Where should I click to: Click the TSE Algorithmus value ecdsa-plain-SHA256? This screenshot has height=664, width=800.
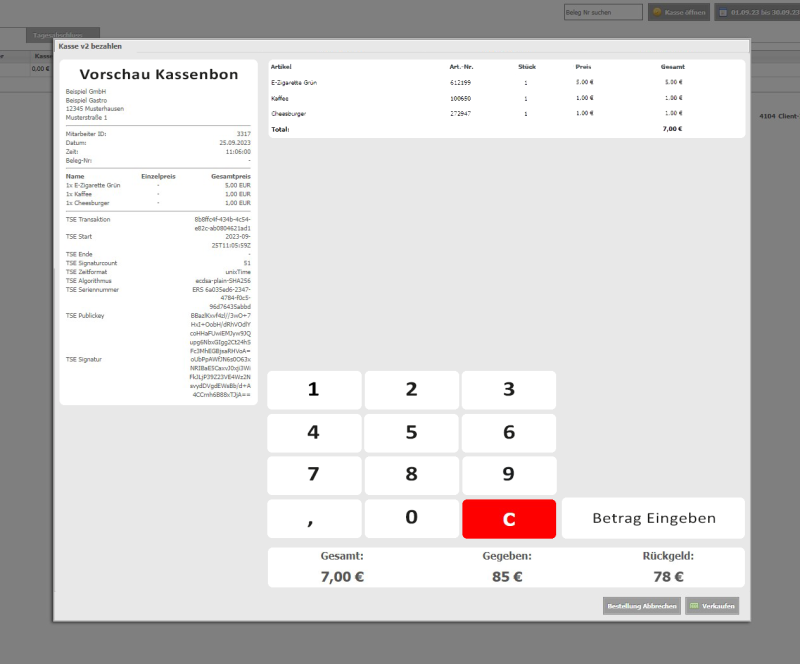coord(223,281)
